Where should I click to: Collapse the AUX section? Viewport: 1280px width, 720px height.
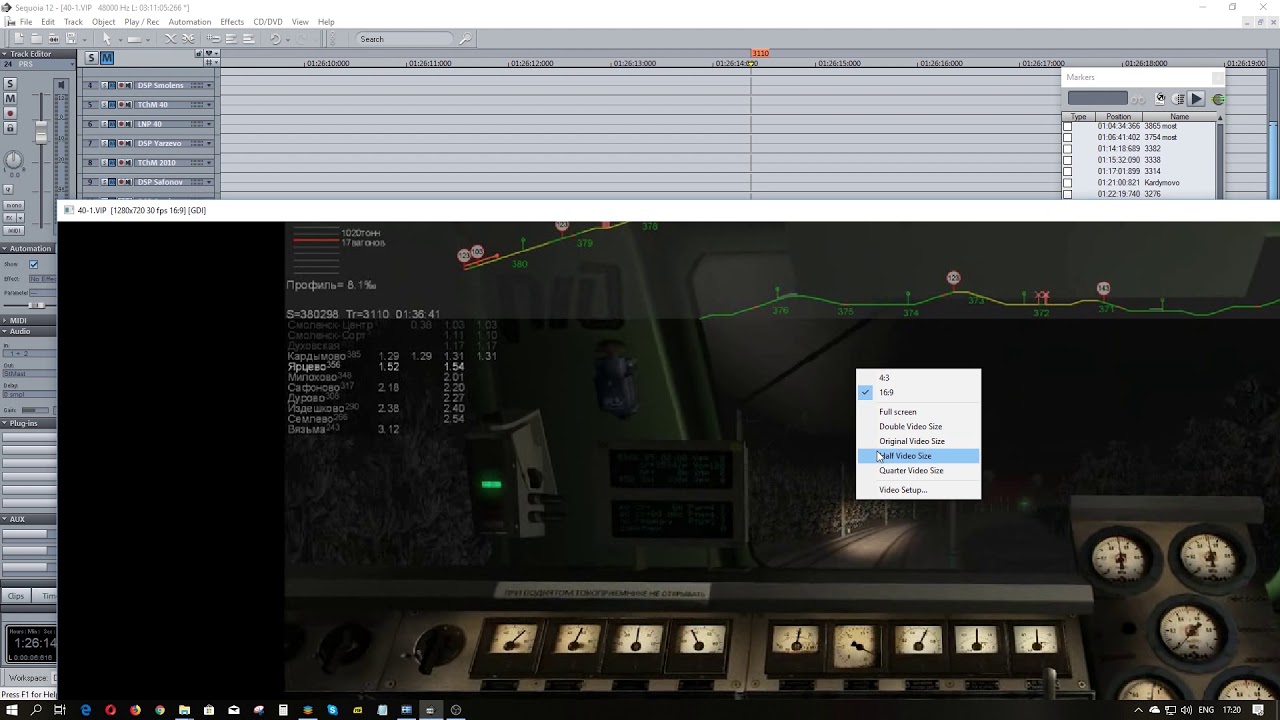tap(5, 519)
